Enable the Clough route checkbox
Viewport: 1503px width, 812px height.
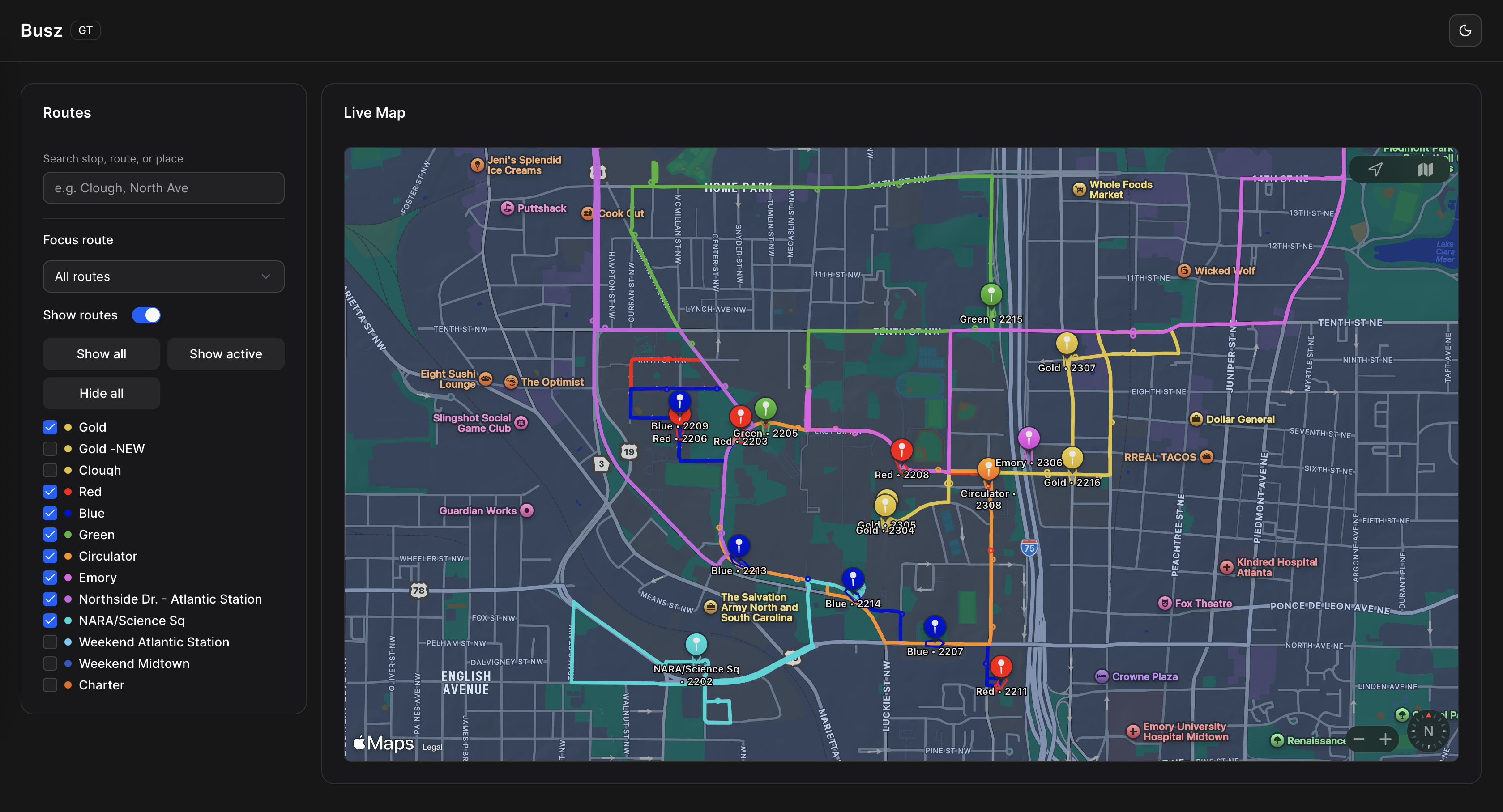pyautogui.click(x=50, y=470)
